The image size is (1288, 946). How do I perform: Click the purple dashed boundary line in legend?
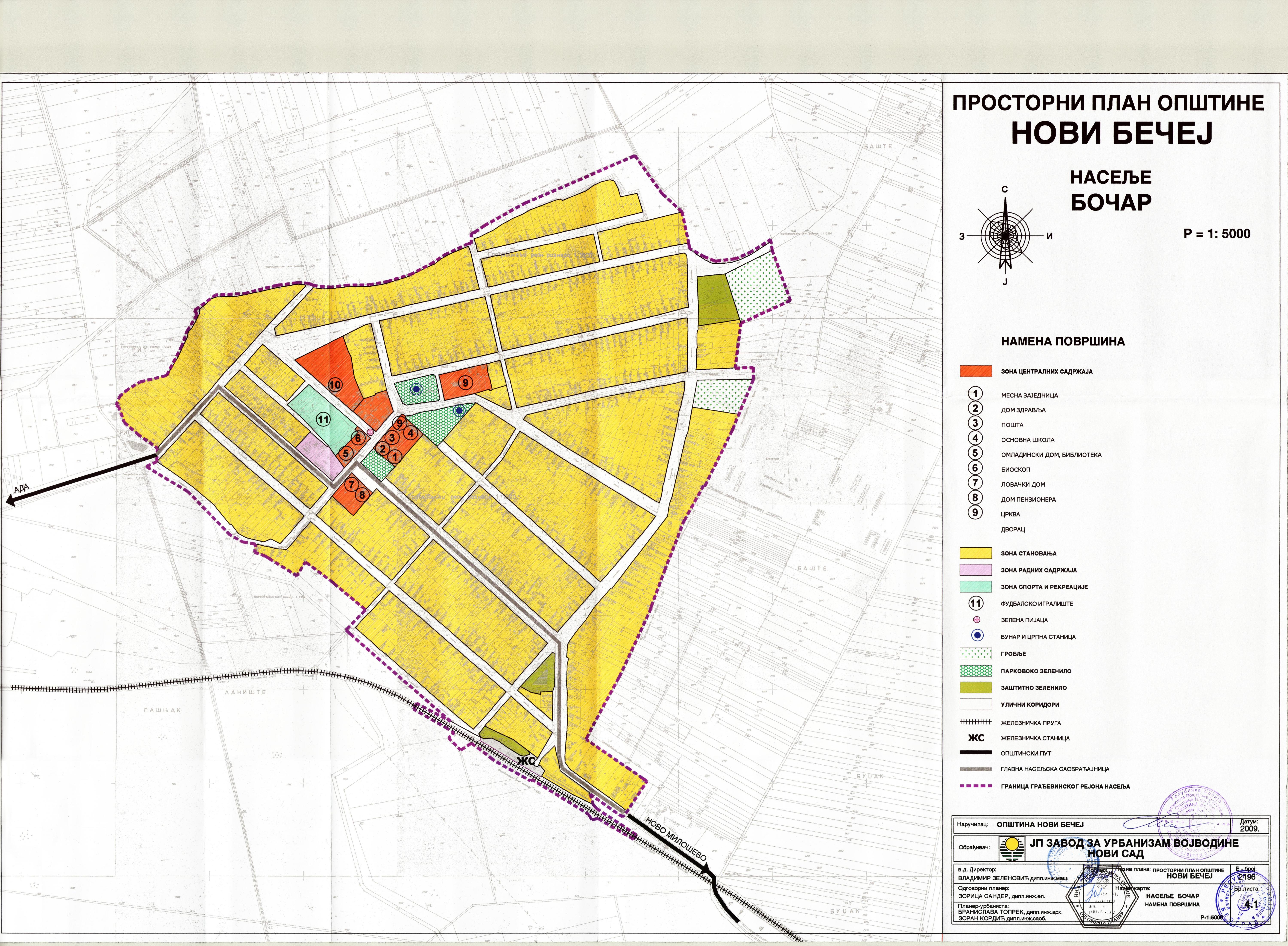pos(975,786)
